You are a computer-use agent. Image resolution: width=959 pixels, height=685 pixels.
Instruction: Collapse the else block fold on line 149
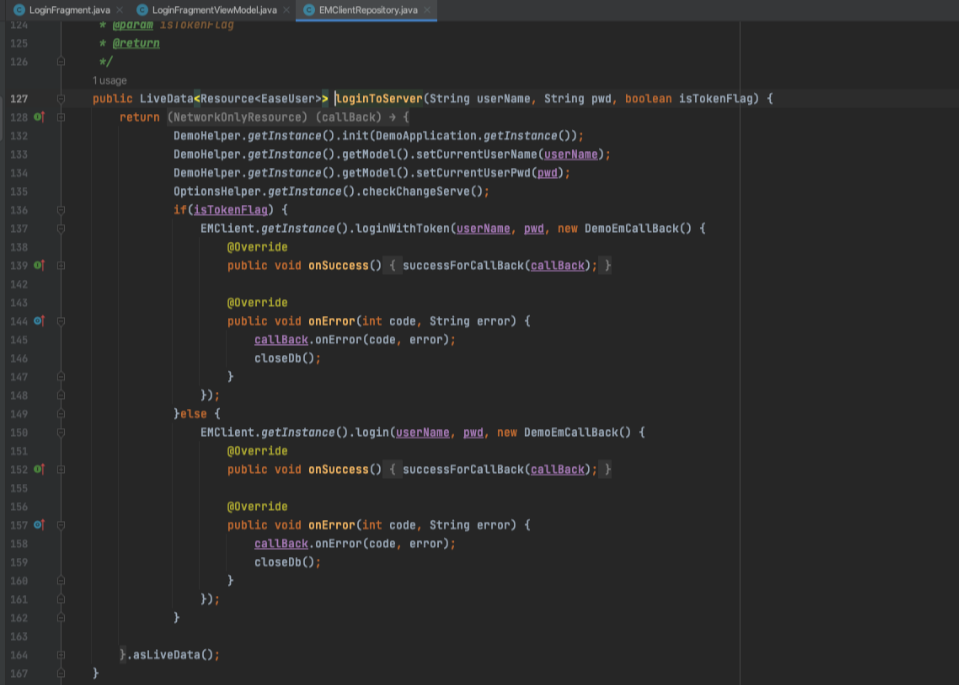(61, 414)
